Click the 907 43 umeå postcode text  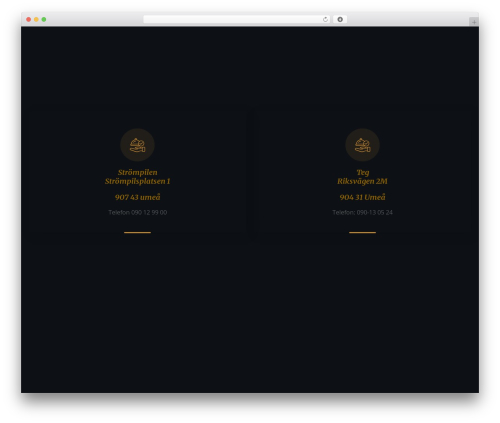(x=137, y=197)
